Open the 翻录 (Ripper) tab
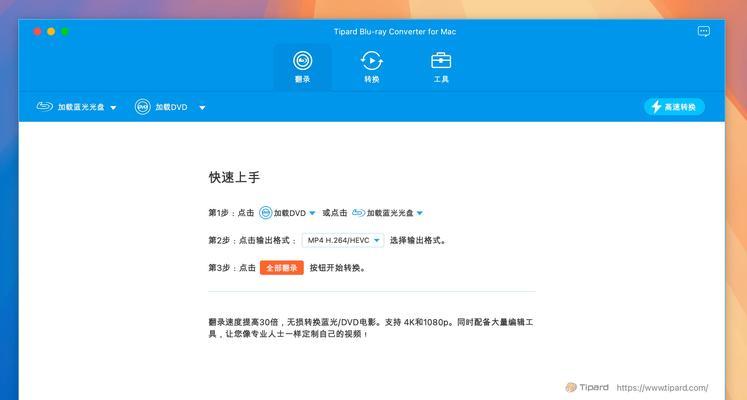747x400 pixels. 303,67
